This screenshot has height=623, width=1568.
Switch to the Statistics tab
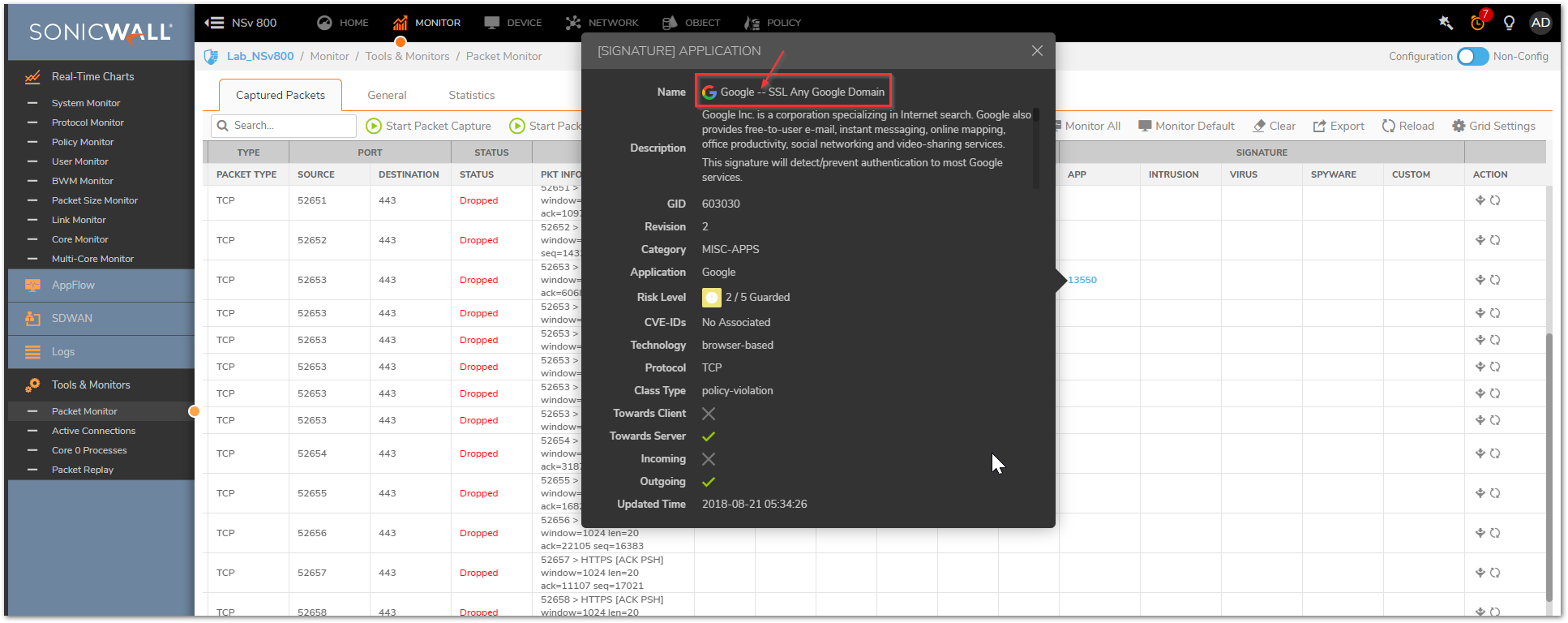coord(471,95)
